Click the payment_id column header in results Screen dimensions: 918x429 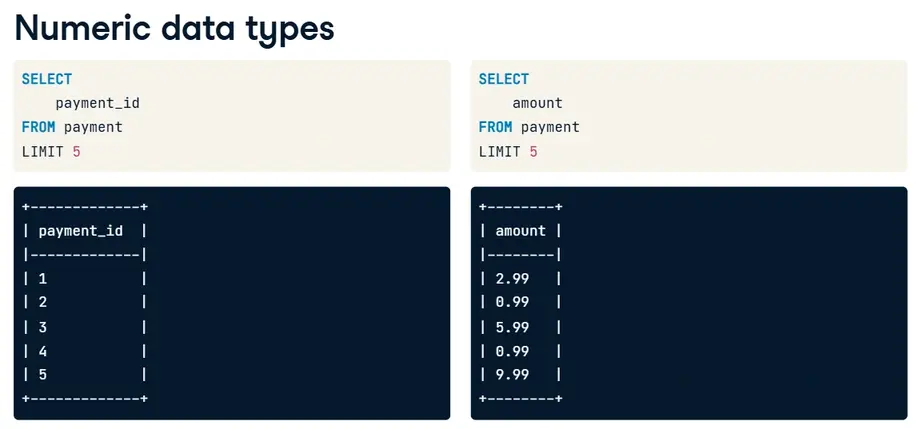click(80, 231)
